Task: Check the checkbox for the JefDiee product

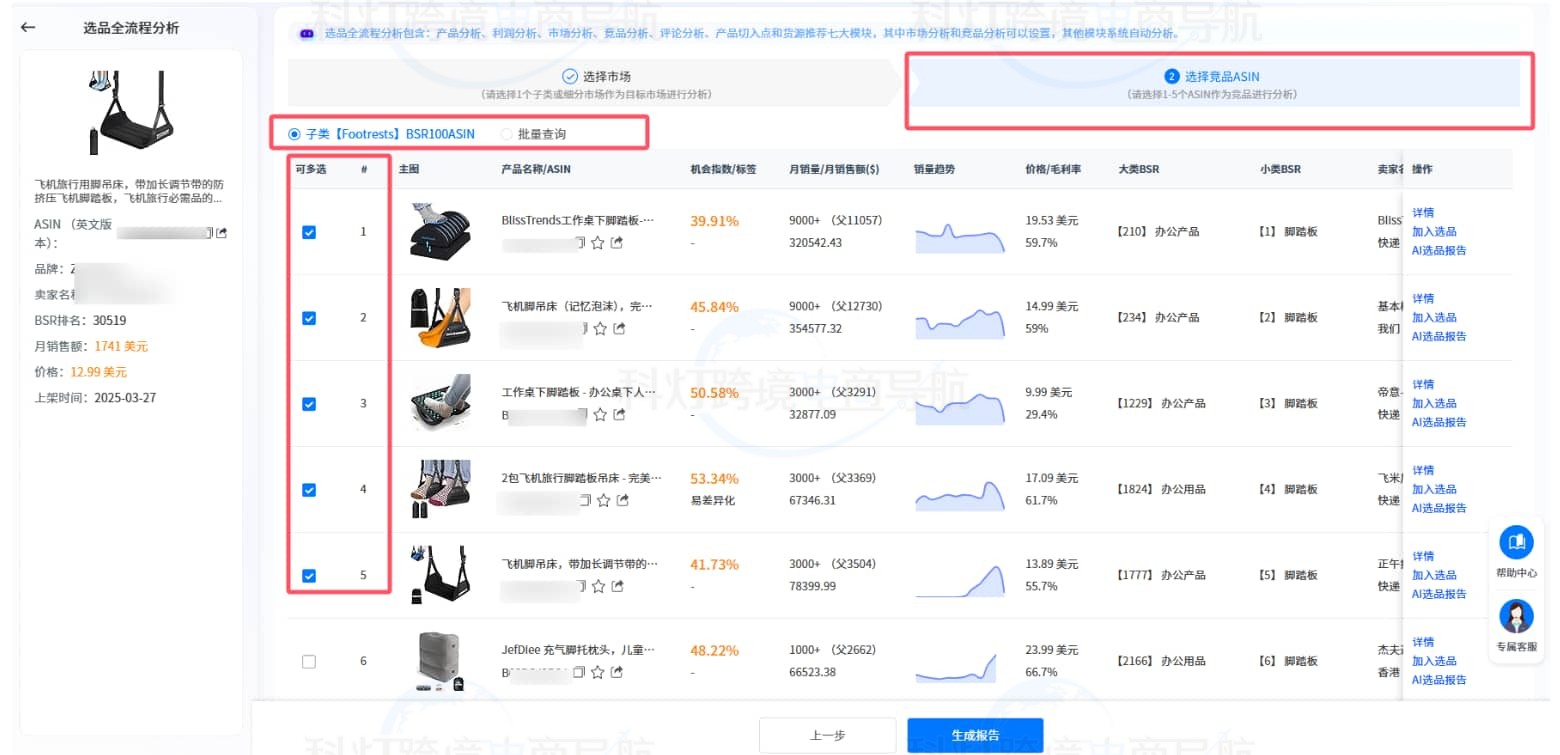Action: coord(309,660)
